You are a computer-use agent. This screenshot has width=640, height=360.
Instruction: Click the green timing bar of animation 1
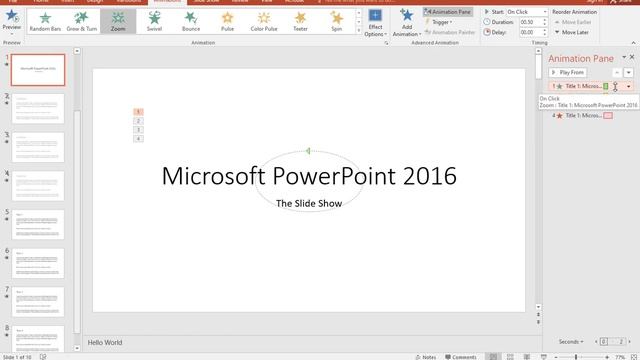[x=606, y=86]
